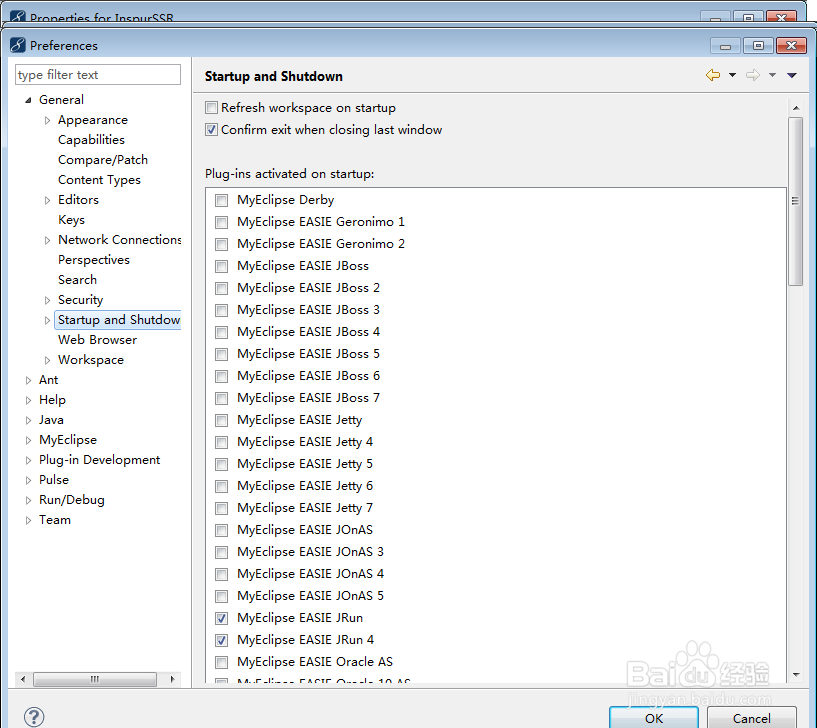Click the type filter text field
Viewport: 817px width, 728px height.
click(98, 75)
